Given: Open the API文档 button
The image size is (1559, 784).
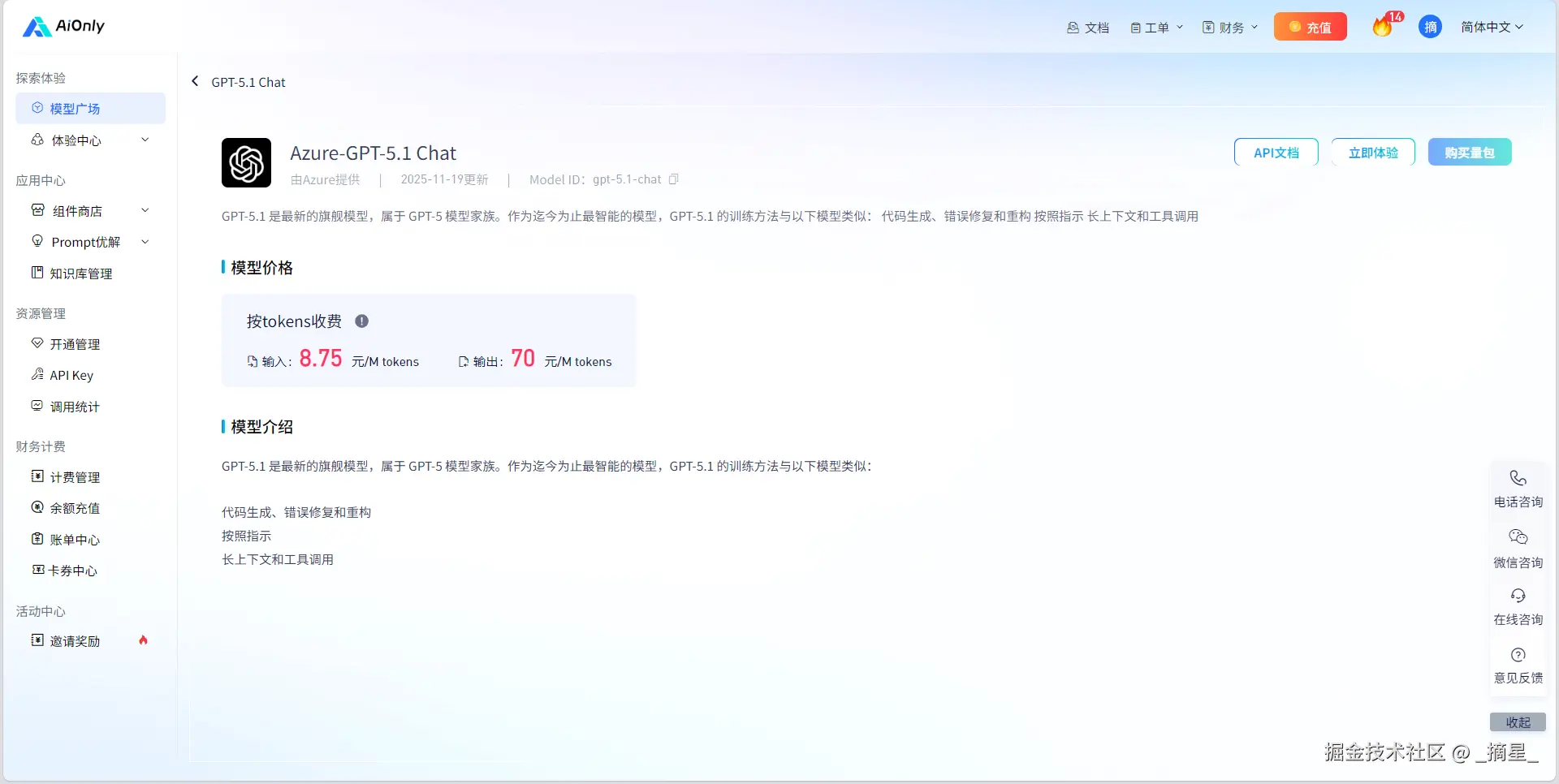Looking at the screenshot, I should pos(1276,153).
